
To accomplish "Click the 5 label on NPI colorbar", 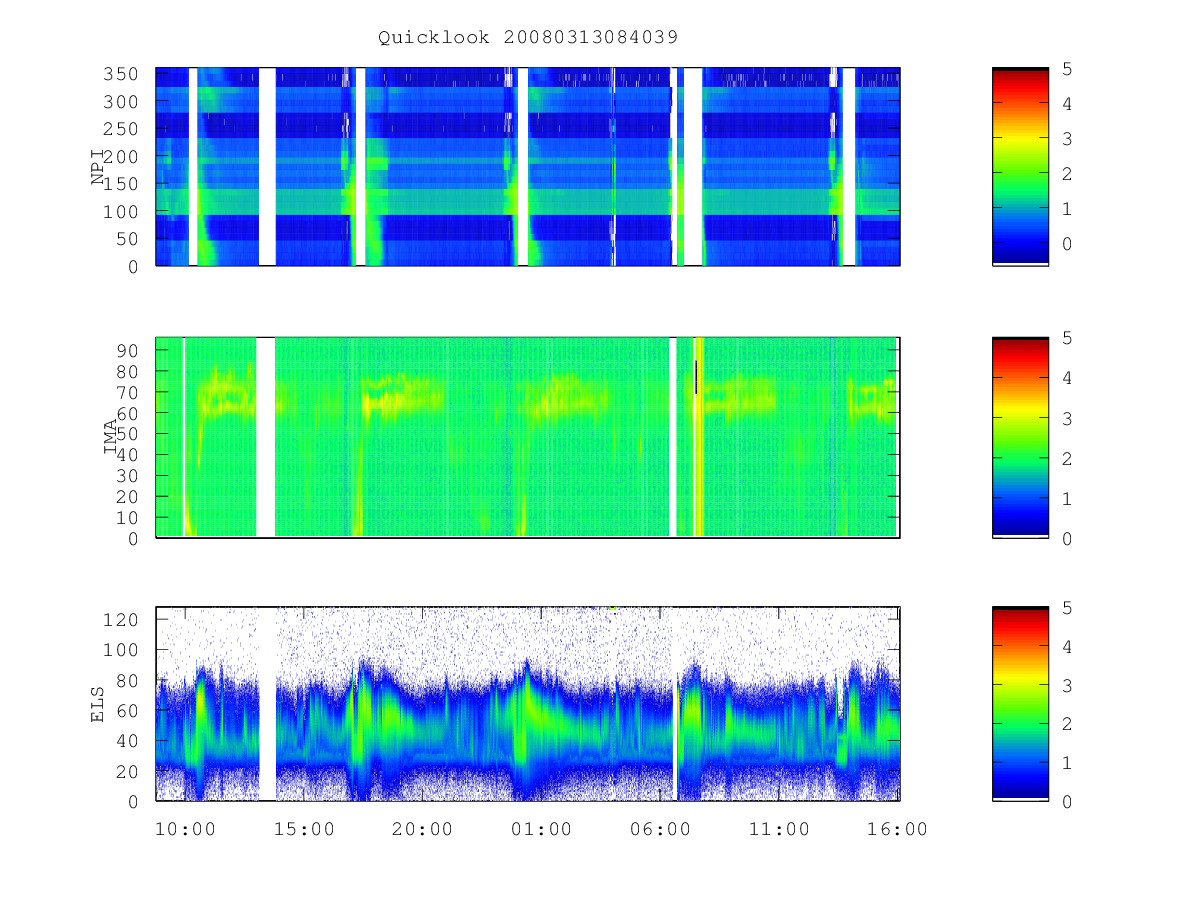I will click(1067, 68).
